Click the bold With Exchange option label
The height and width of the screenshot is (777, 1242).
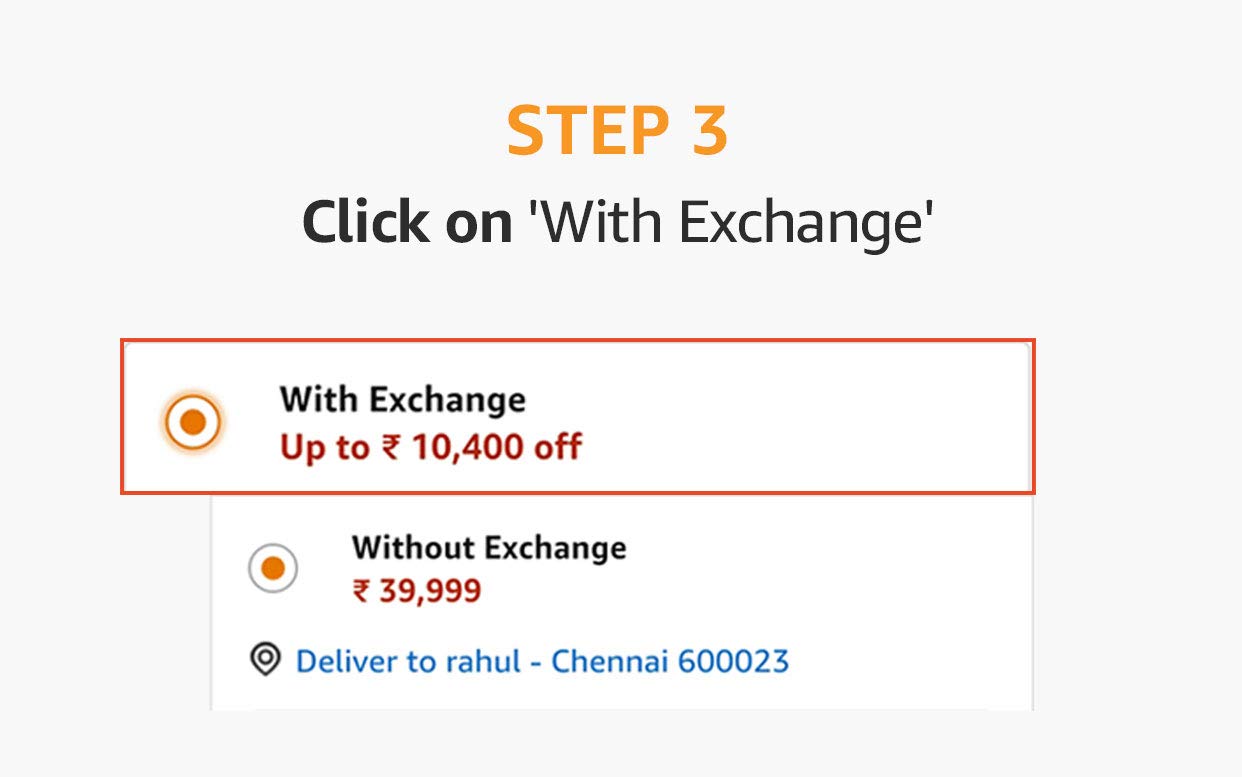coord(402,400)
